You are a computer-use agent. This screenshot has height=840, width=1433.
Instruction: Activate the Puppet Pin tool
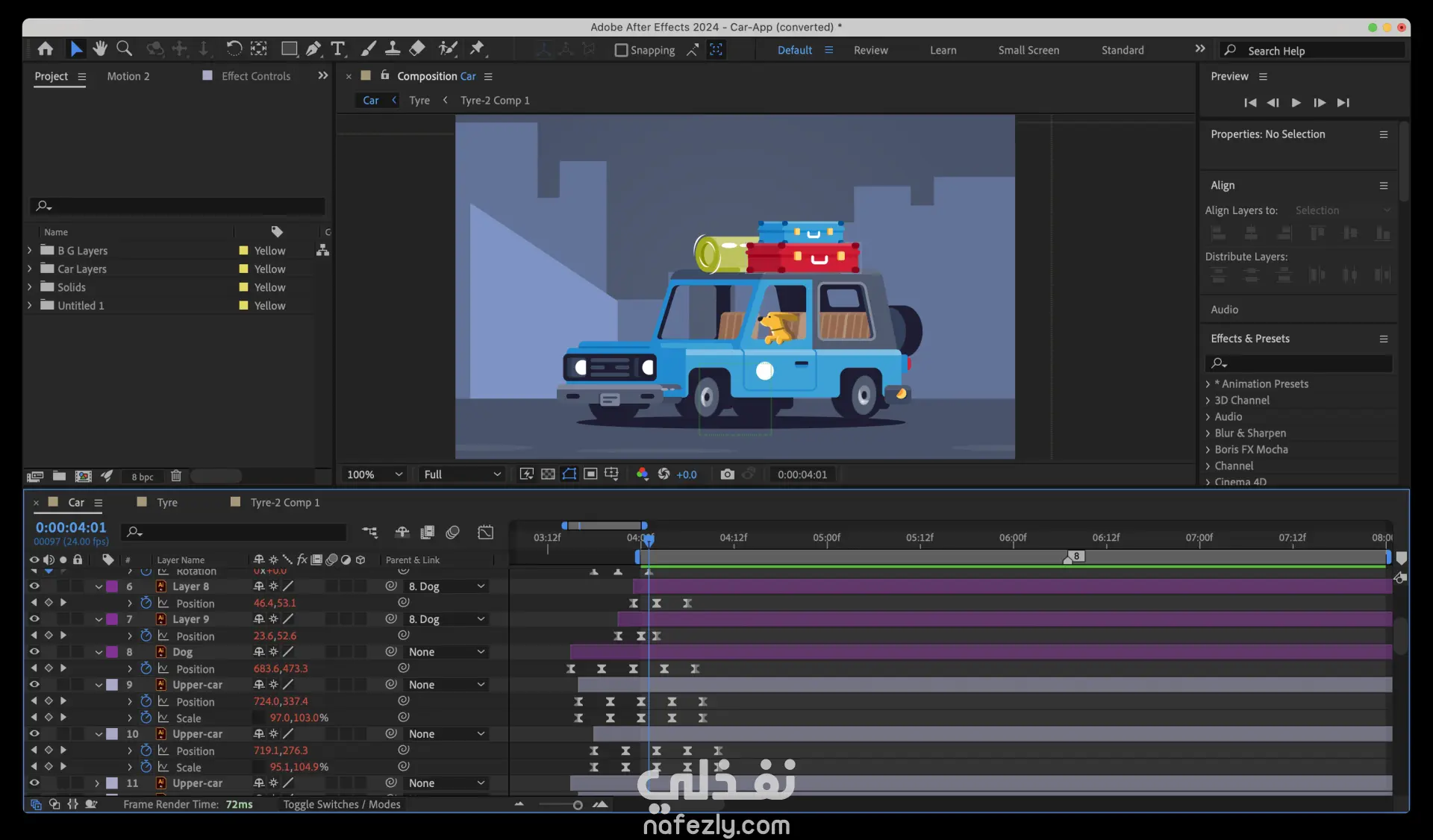pyautogui.click(x=477, y=49)
